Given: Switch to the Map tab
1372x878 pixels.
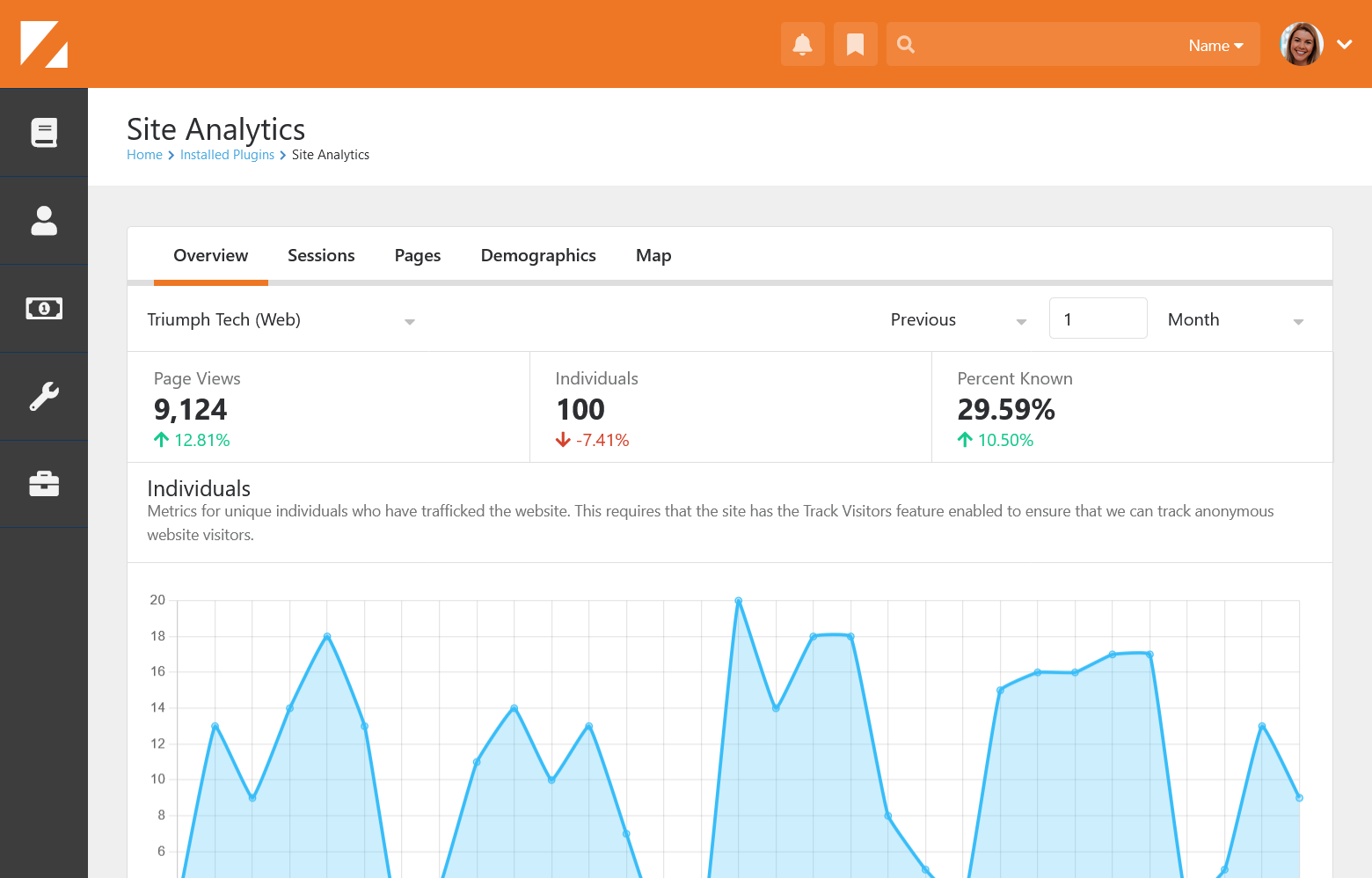Looking at the screenshot, I should point(653,256).
